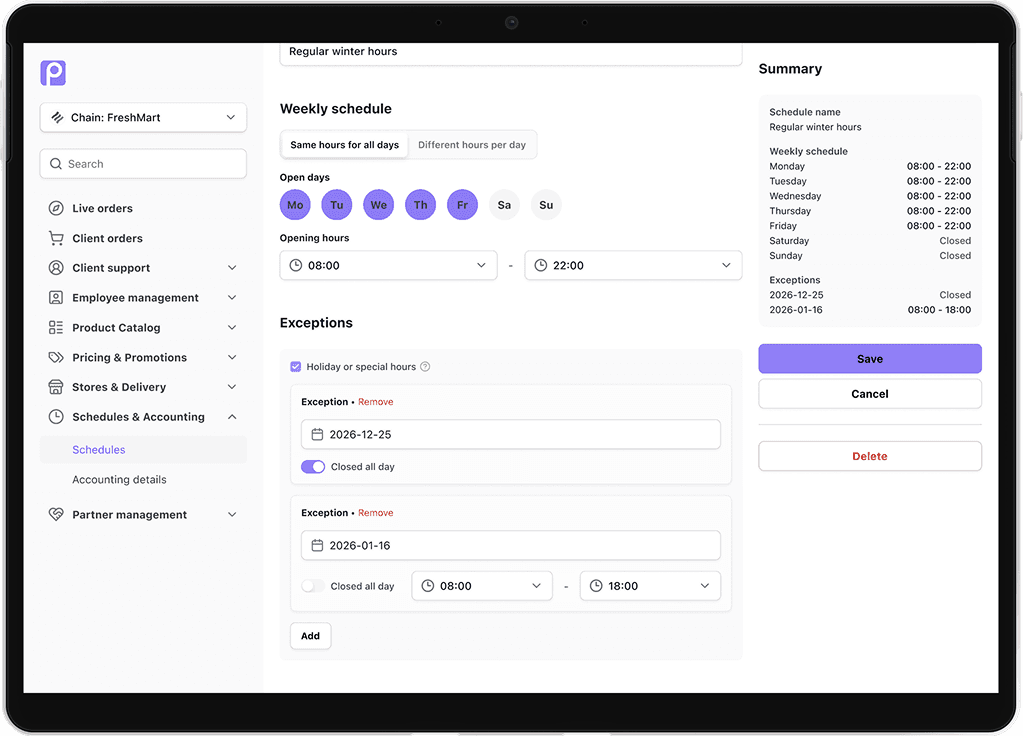Switch to Different hours per day tab

pos(472,145)
